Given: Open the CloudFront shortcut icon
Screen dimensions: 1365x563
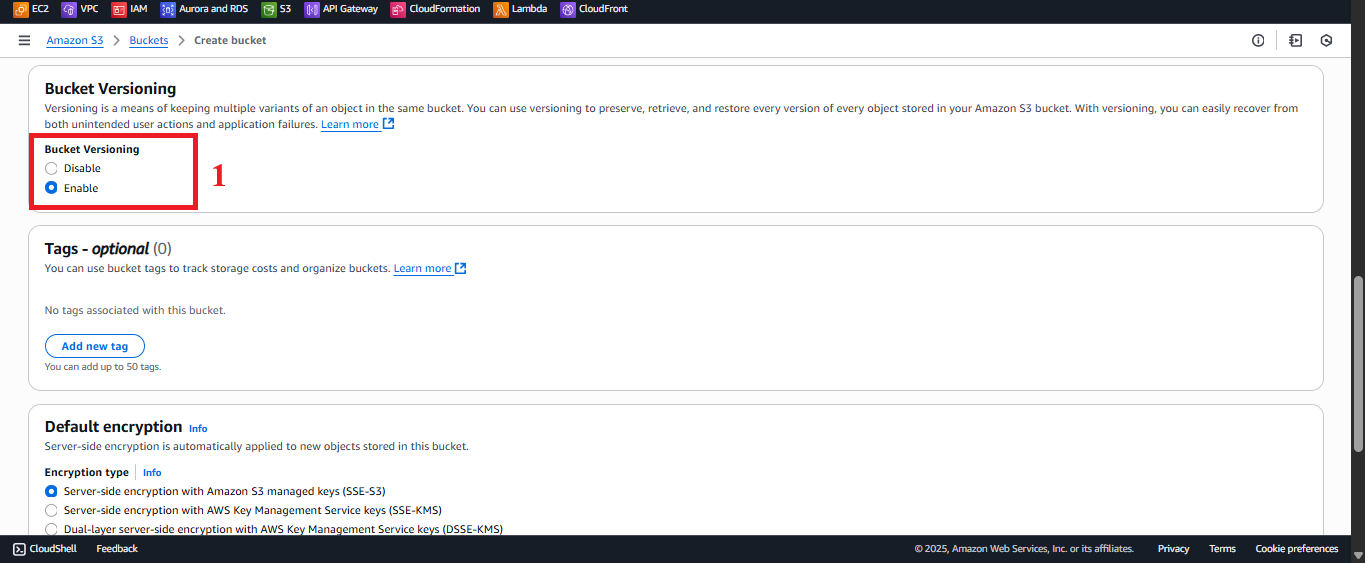Looking at the screenshot, I should (x=568, y=9).
